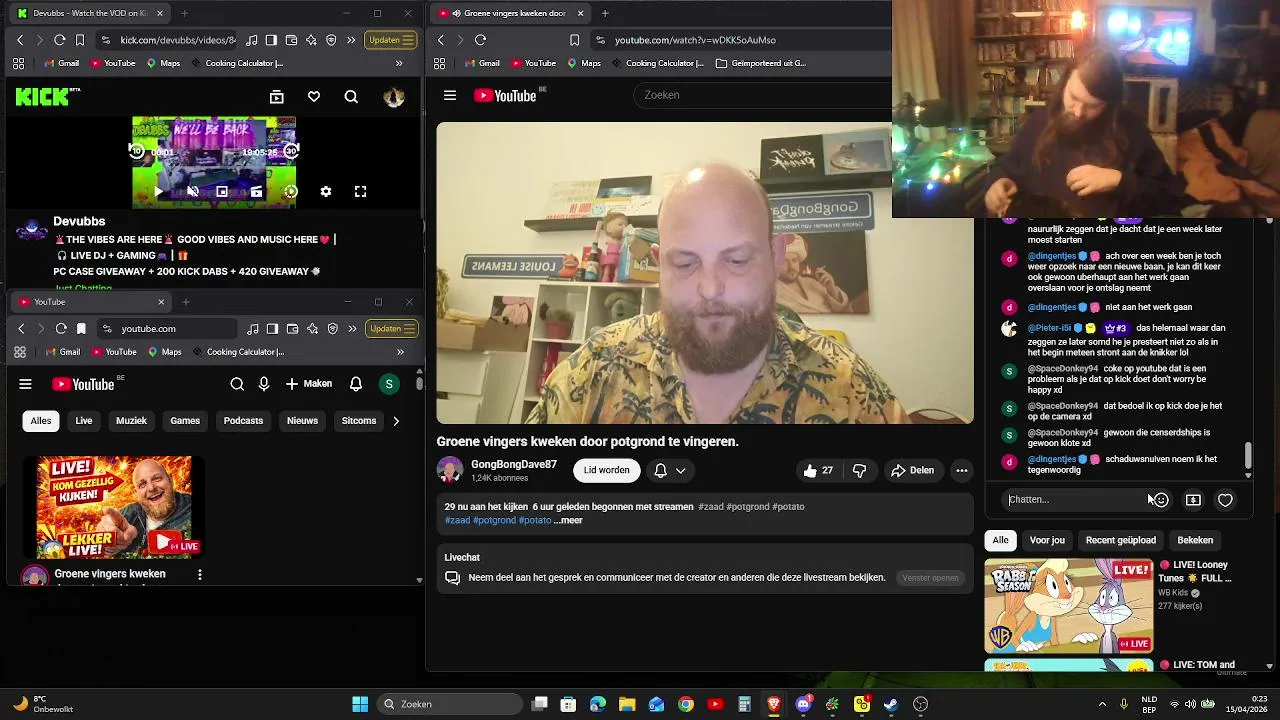Open the Looney Tunes live thumbnail
This screenshot has width=1280, height=720.
tap(1069, 606)
